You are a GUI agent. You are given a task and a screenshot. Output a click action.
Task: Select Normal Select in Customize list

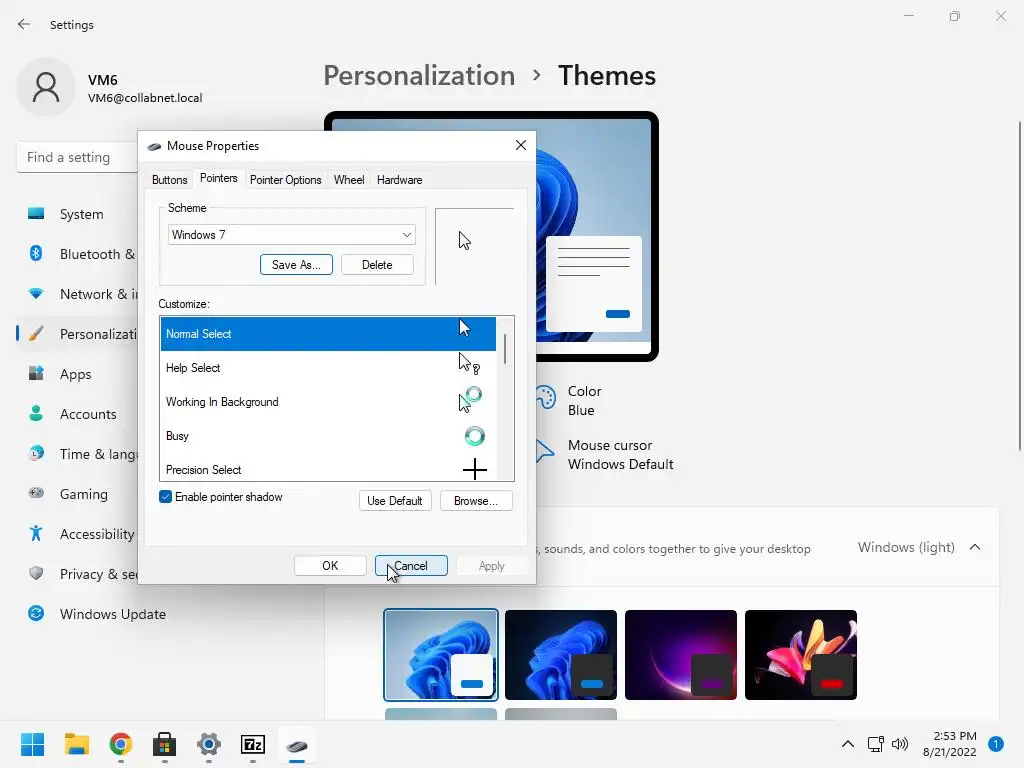coord(328,334)
